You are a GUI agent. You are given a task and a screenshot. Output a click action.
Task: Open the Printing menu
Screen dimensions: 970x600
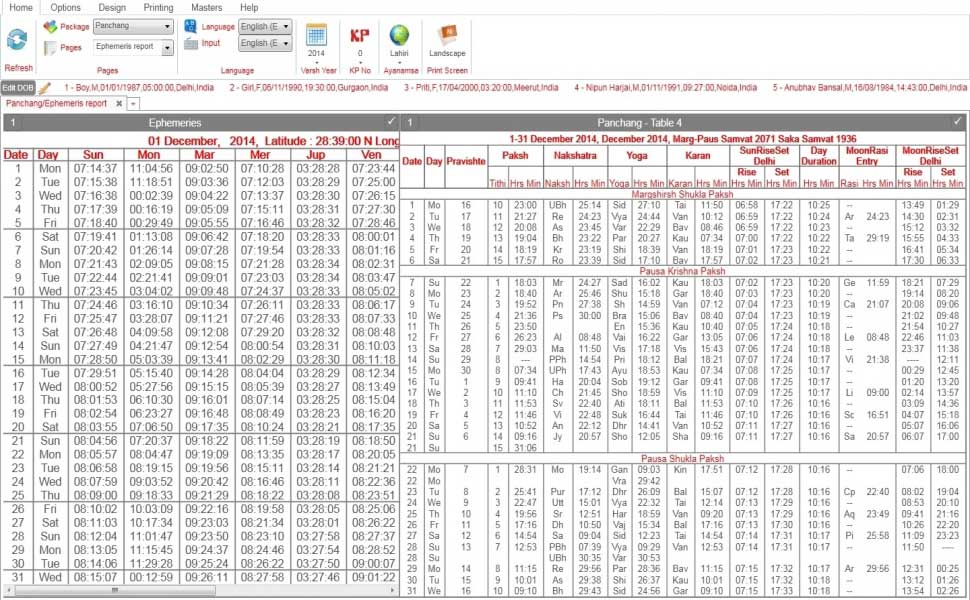coord(158,7)
